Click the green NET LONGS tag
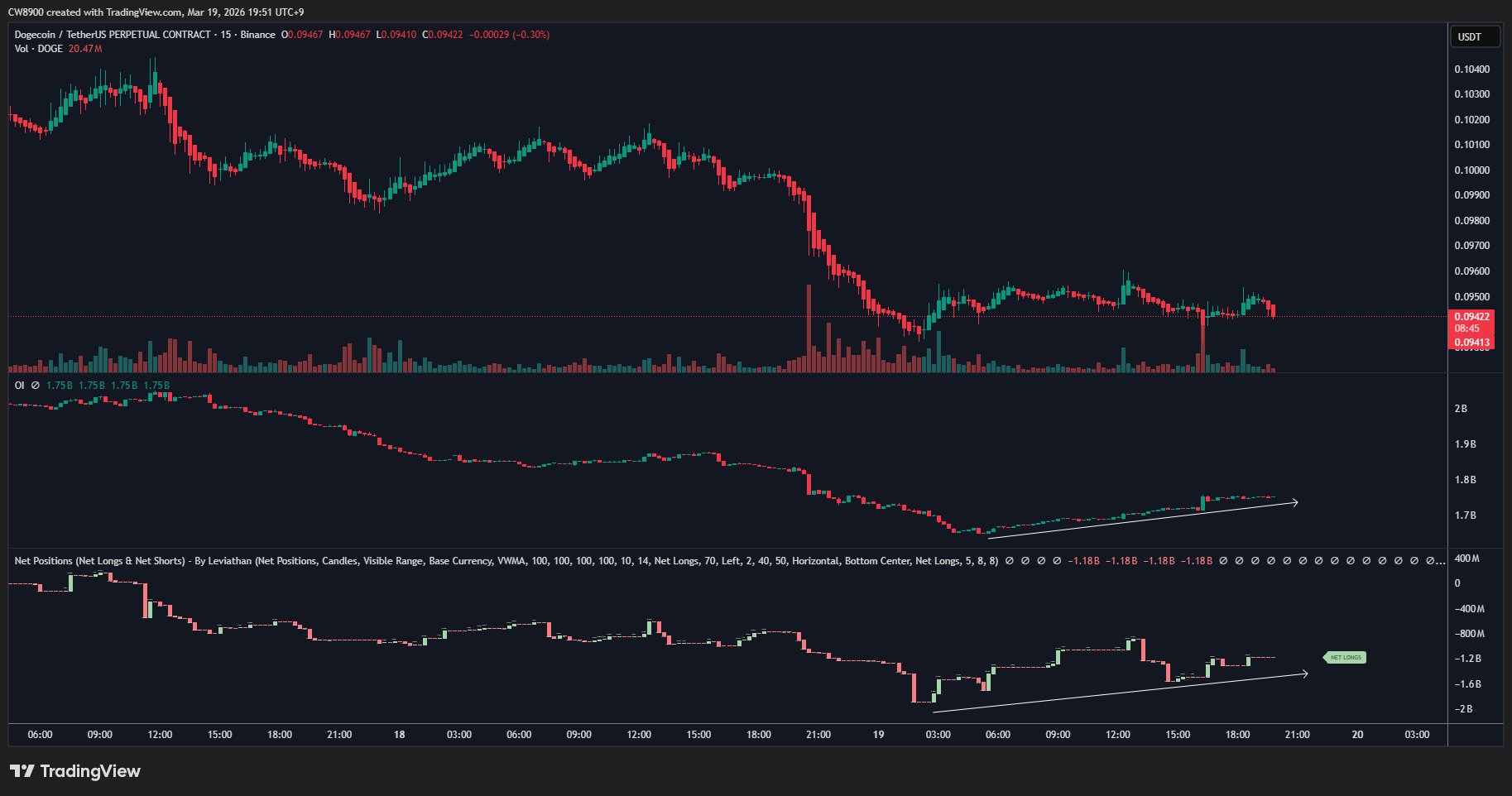 (x=1346, y=658)
